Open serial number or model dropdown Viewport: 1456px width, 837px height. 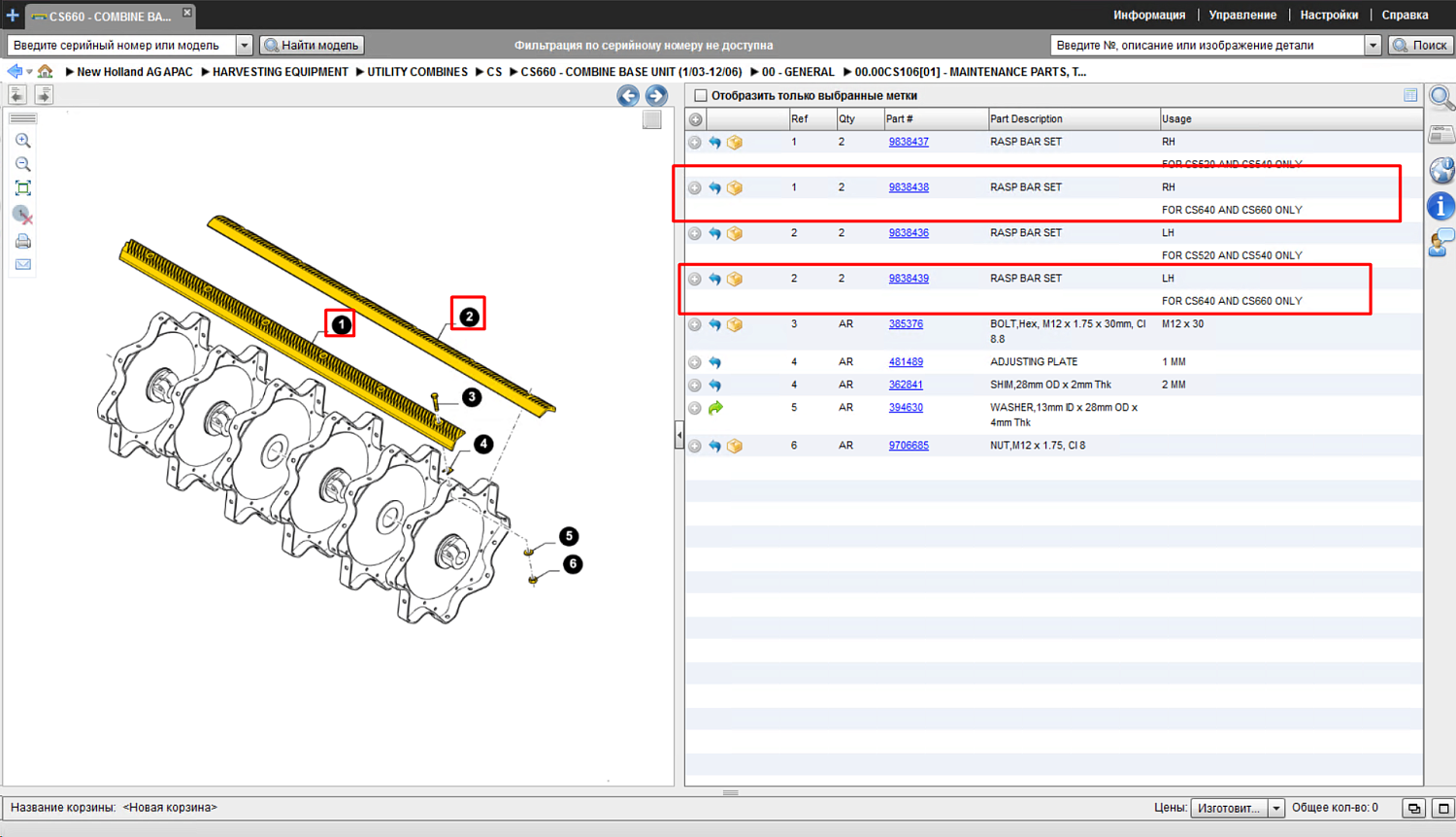coord(245,46)
